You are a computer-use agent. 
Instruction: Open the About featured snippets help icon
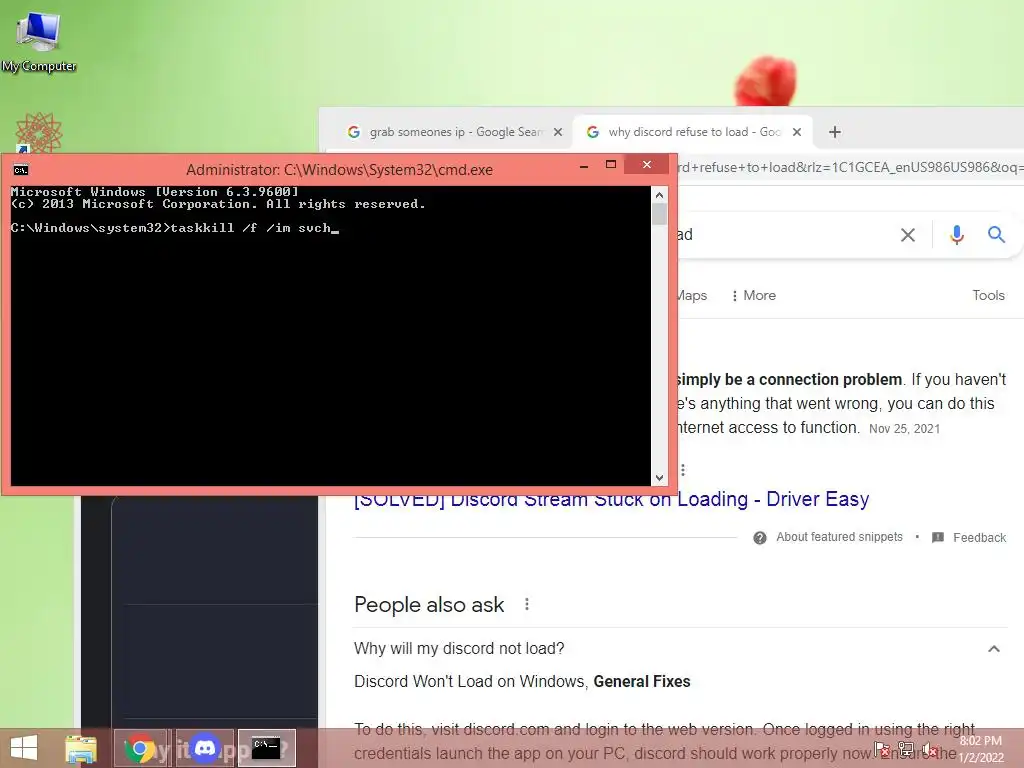760,537
